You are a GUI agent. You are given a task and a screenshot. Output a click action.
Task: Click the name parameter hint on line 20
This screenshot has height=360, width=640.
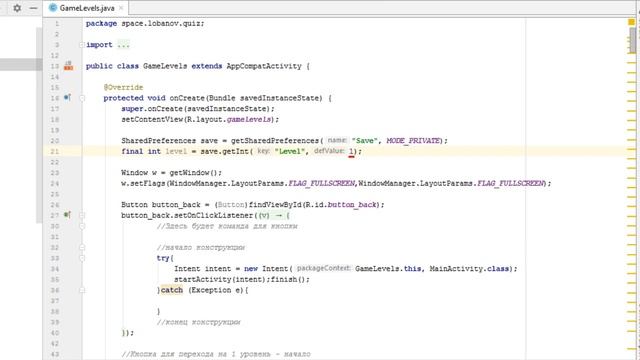pos(337,140)
